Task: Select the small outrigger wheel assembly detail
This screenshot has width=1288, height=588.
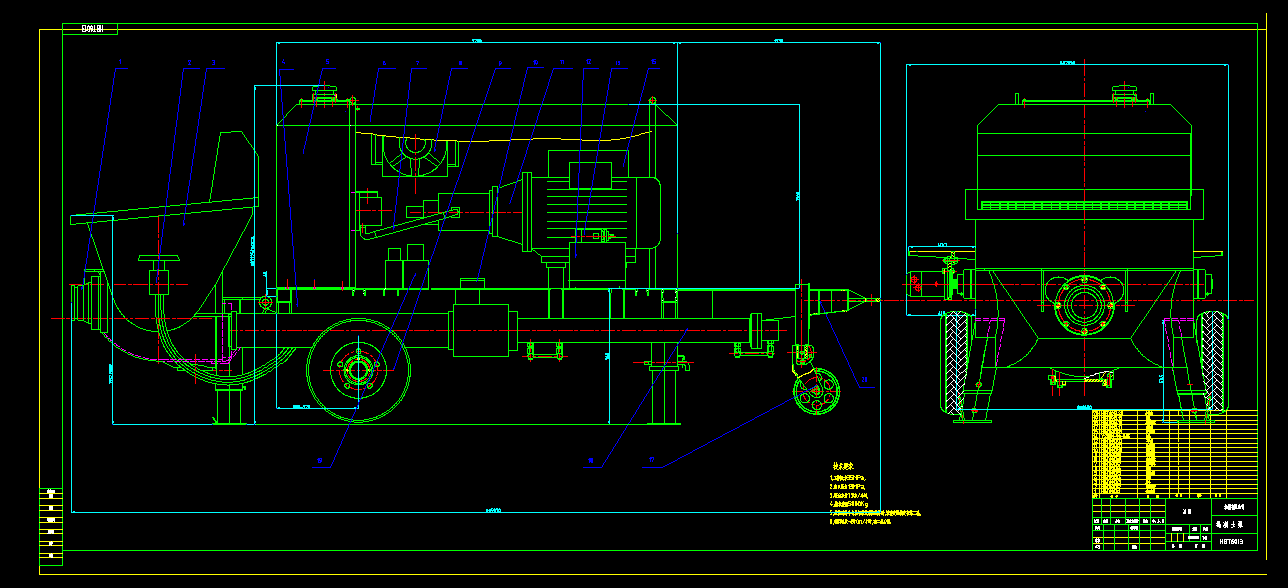Action: click(815, 390)
